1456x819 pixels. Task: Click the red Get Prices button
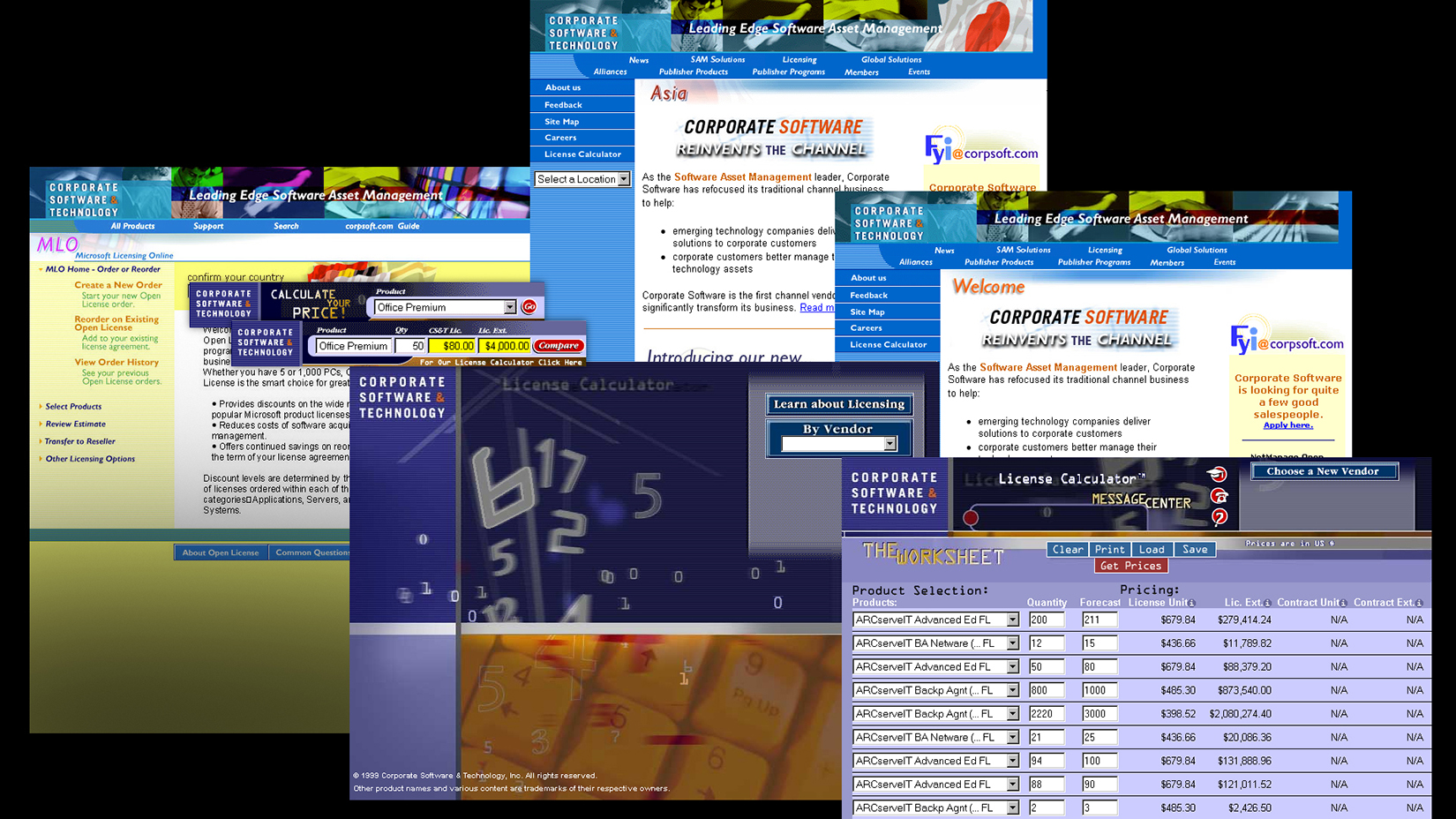(x=1130, y=566)
